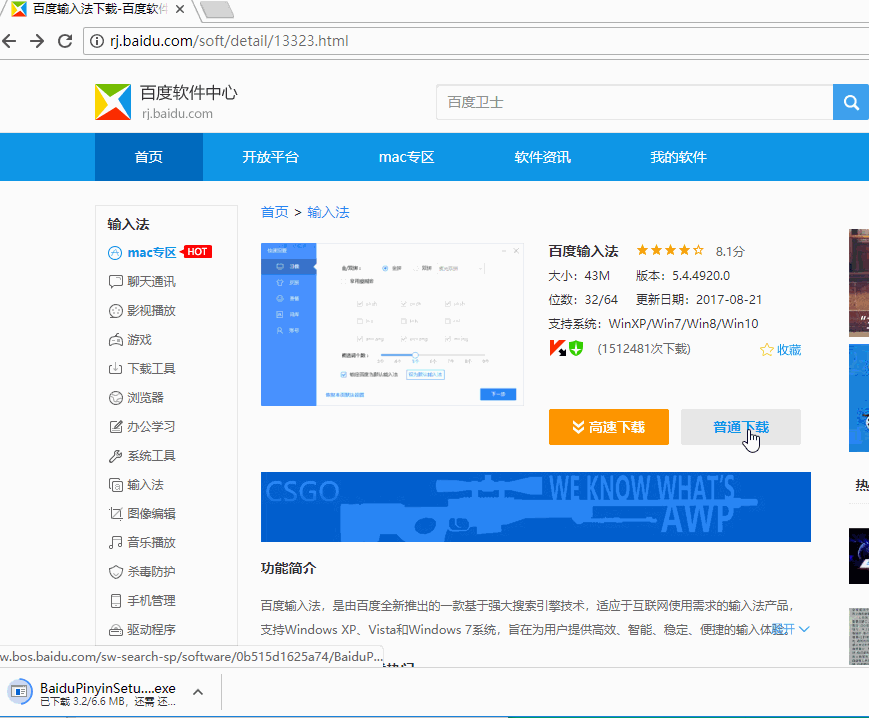Switch to the 软件资讯 navigation tab

pos(542,157)
